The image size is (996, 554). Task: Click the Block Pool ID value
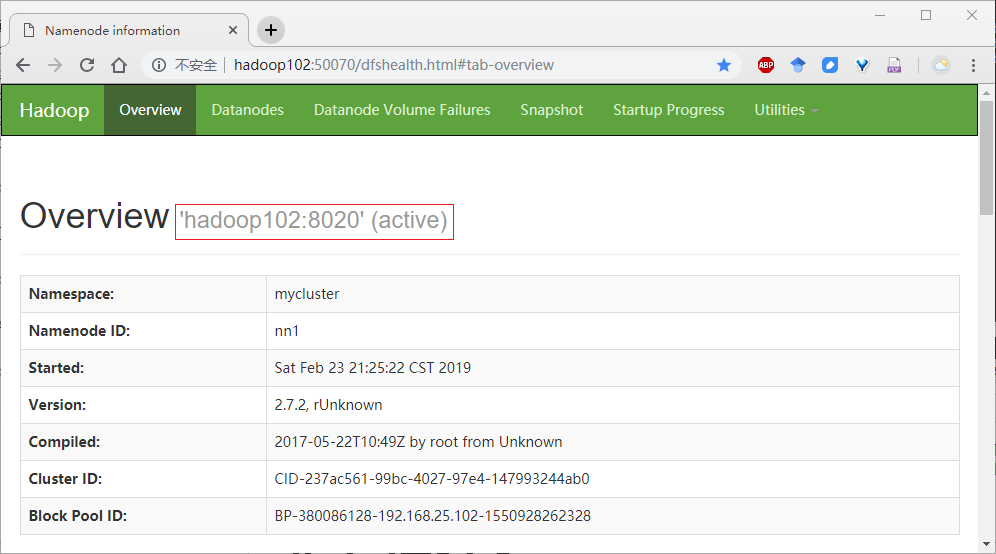pos(433,515)
